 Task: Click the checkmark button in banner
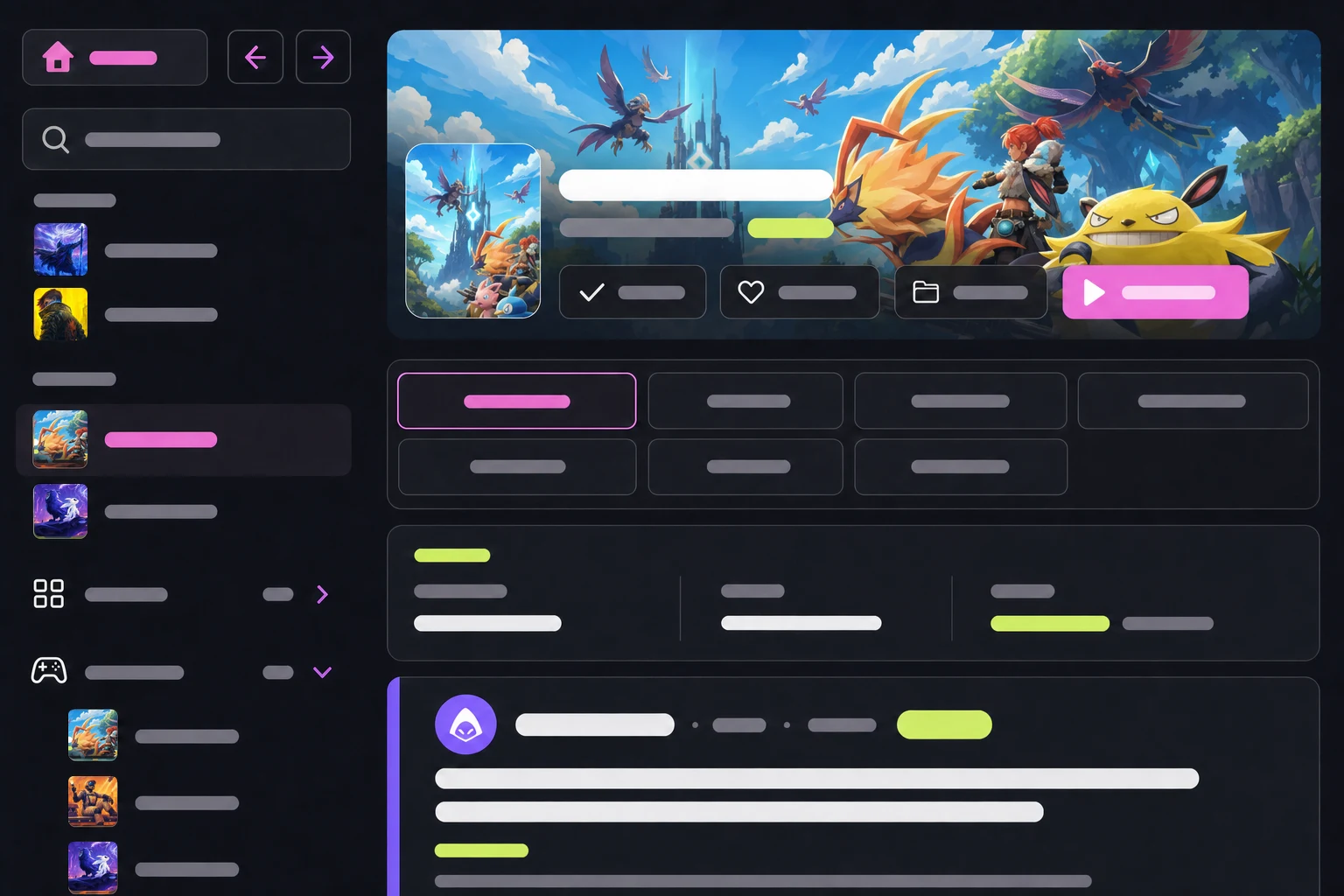pos(633,292)
